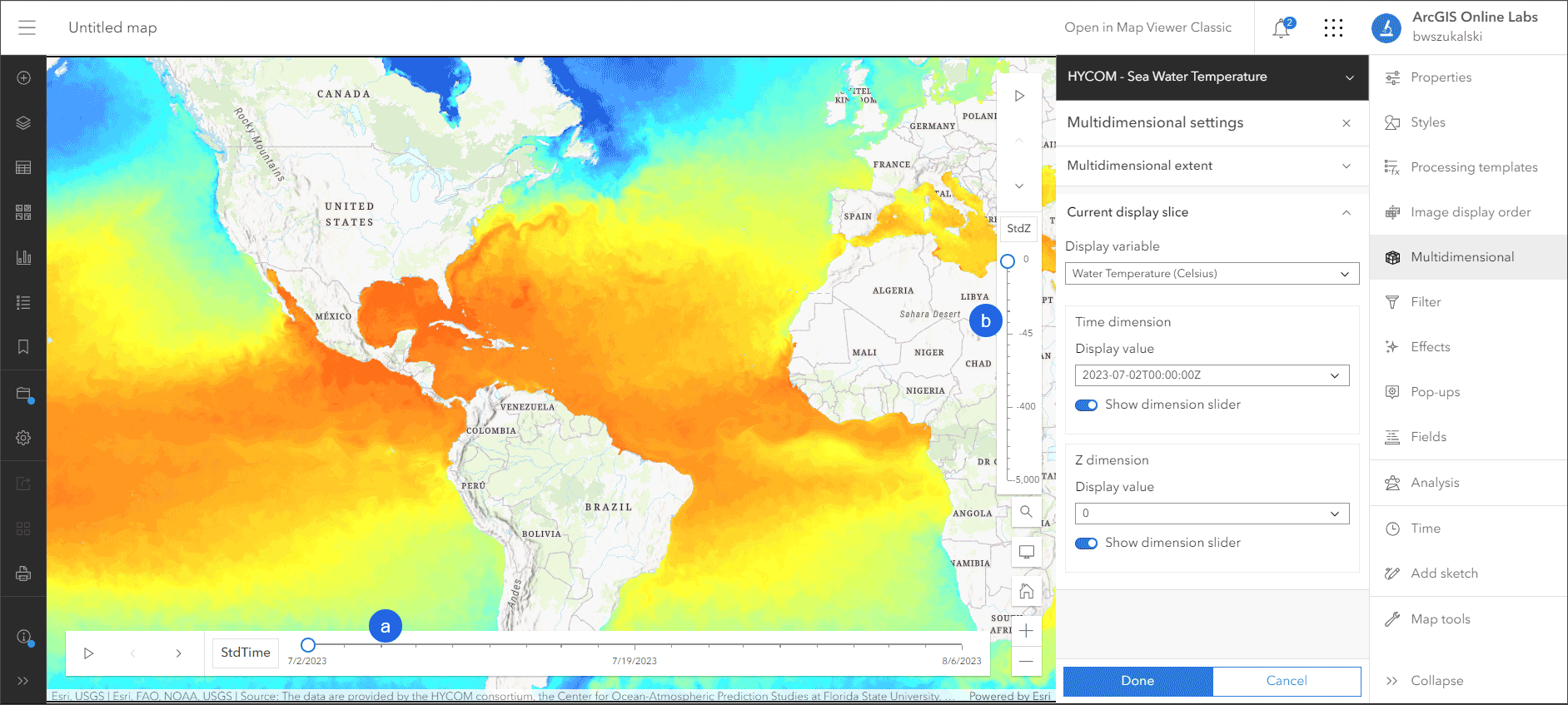Viewport: 1568px width, 705px height.
Task: Open the Legend icon in left toolbar
Action: pos(23,302)
